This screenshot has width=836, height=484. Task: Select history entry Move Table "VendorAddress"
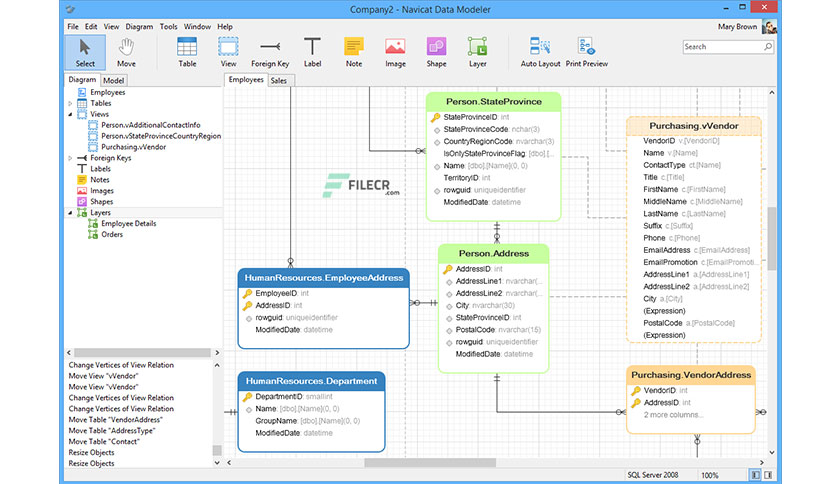(x=115, y=420)
